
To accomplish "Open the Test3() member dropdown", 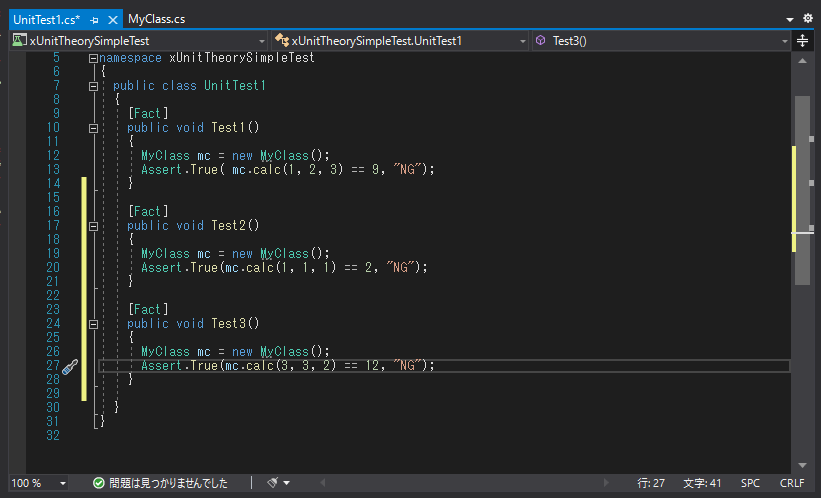I will (x=784, y=41).
